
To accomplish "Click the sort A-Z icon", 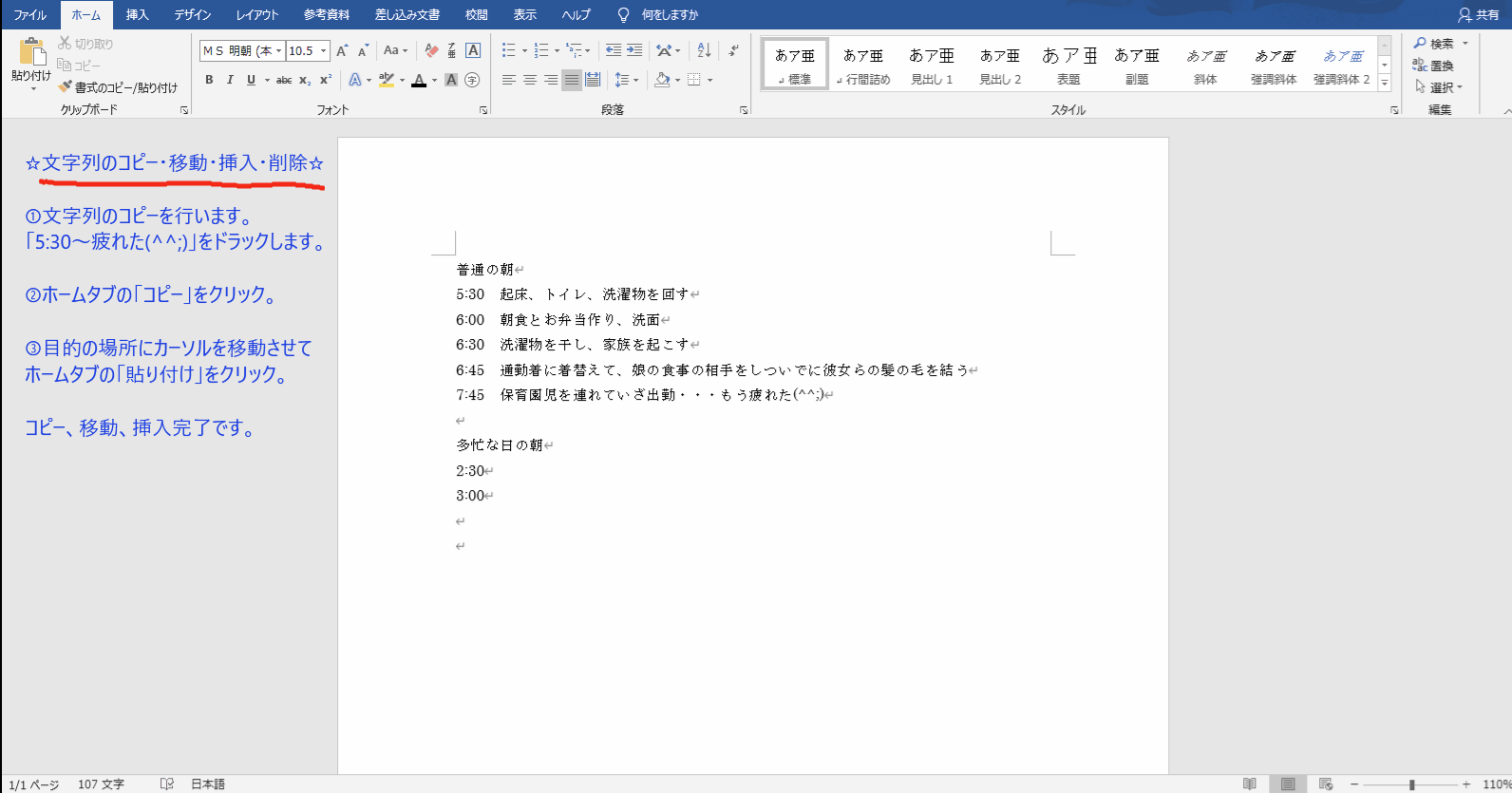I will pyautogui.click(x=704, y=50).
